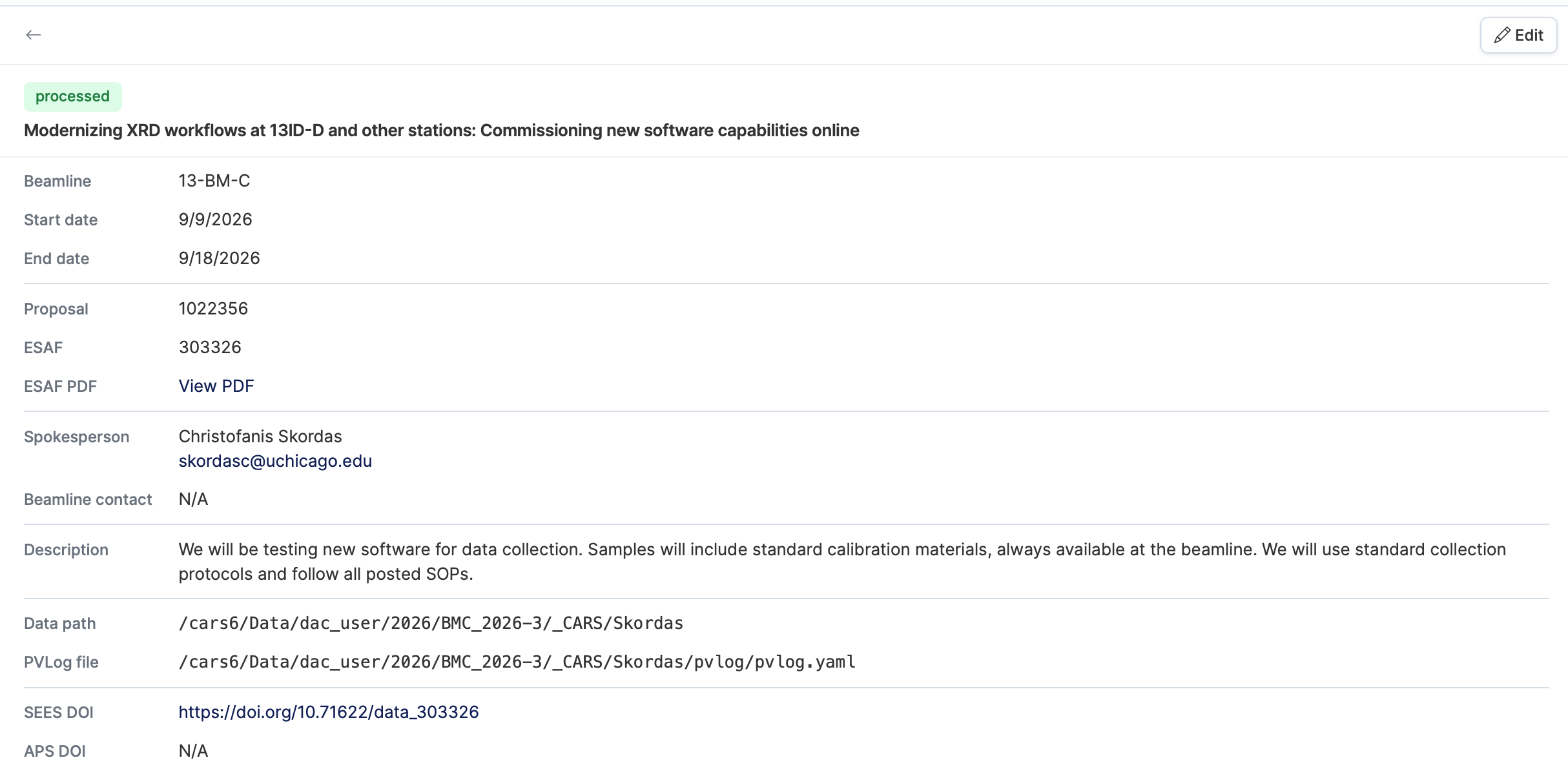Image resolution: width=1568 pixels, height=780 pixels.
Task: Click the PVLog file field label
Action: click(61, 662)
